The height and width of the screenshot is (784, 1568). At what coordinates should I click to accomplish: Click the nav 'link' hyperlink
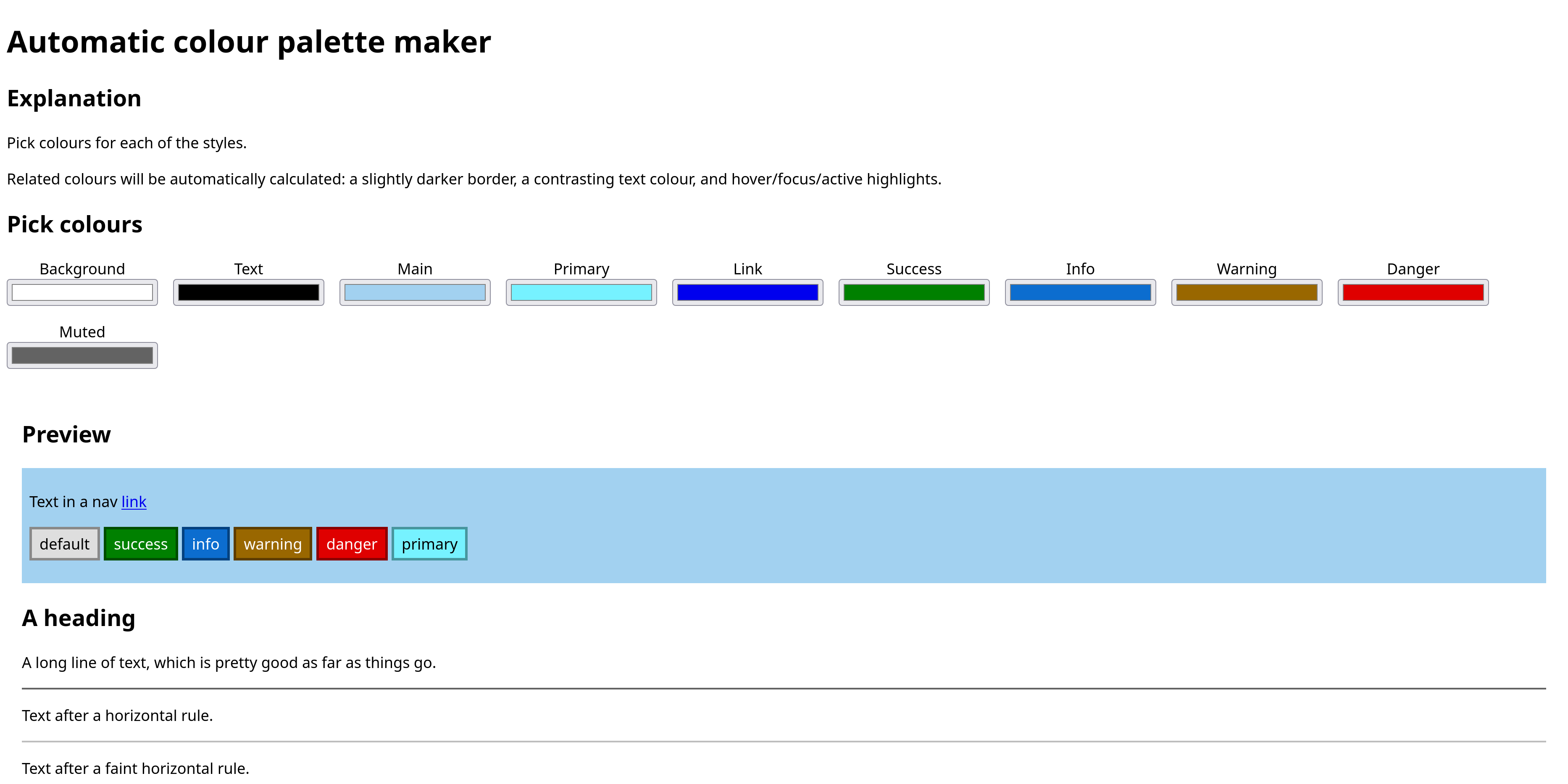tap(134, 502)
